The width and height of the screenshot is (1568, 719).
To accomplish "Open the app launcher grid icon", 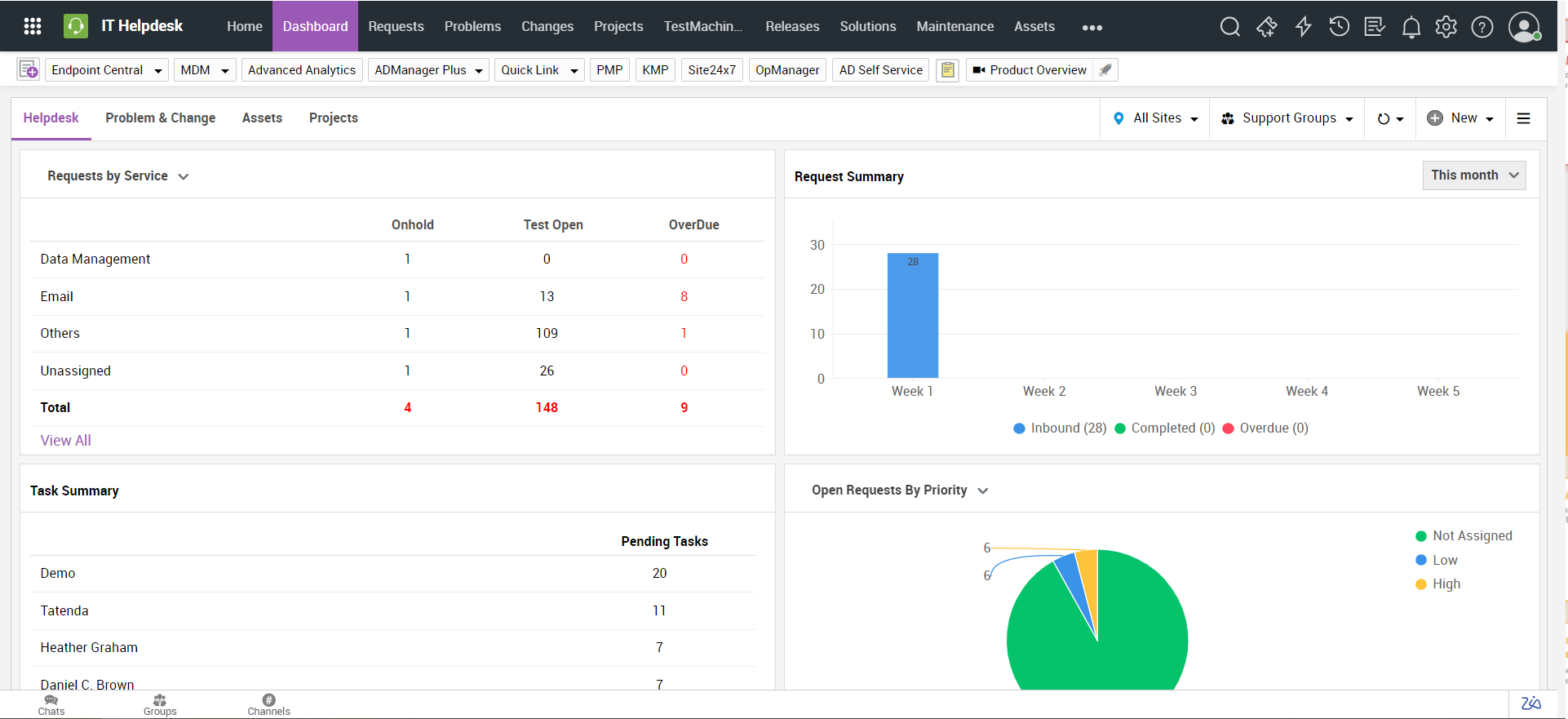I will pyautogui.click(x=33, y=26).
